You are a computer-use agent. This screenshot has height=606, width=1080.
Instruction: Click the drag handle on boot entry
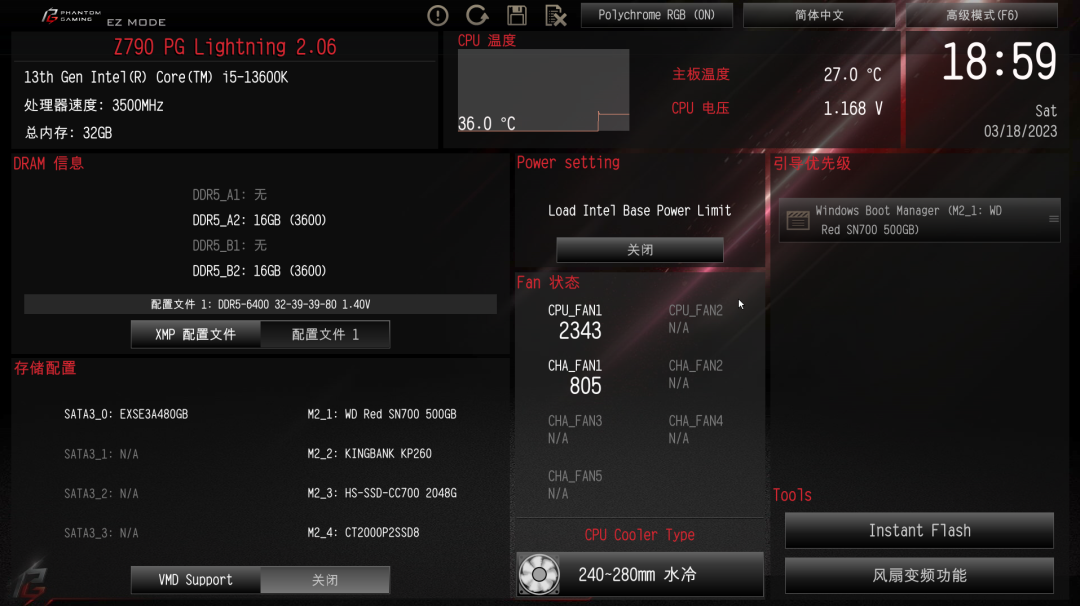[1053, 219]
